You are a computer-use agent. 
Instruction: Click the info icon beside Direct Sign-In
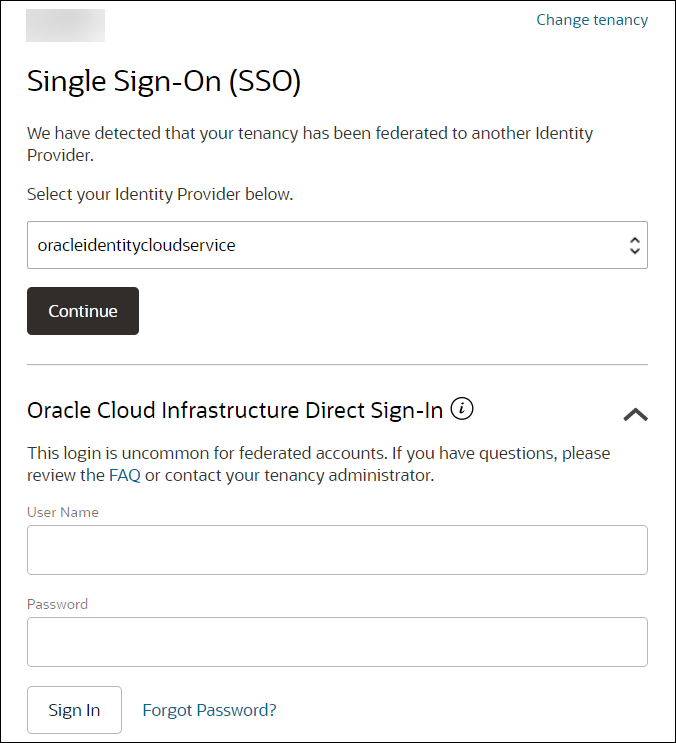(462, 408)
